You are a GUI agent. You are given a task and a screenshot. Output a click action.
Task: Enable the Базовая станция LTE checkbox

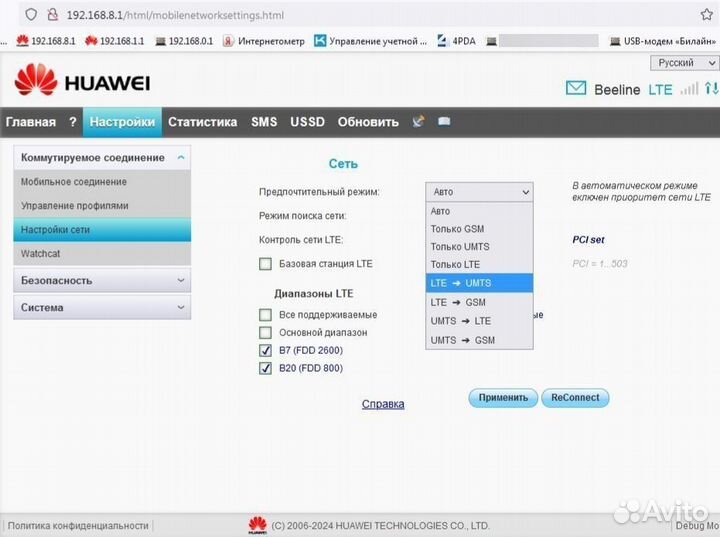[x=265, y=264]
